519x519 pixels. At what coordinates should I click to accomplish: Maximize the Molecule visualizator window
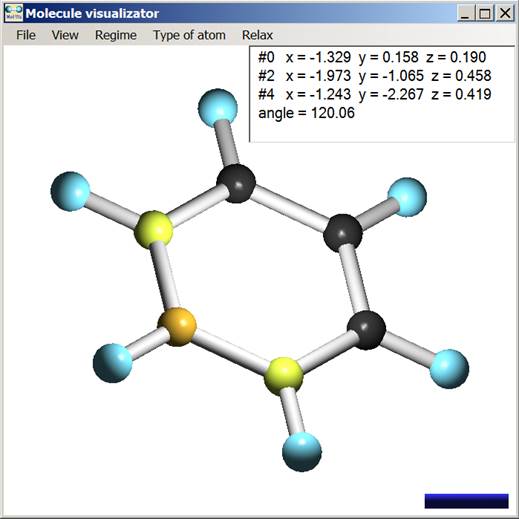pos(485,13)
